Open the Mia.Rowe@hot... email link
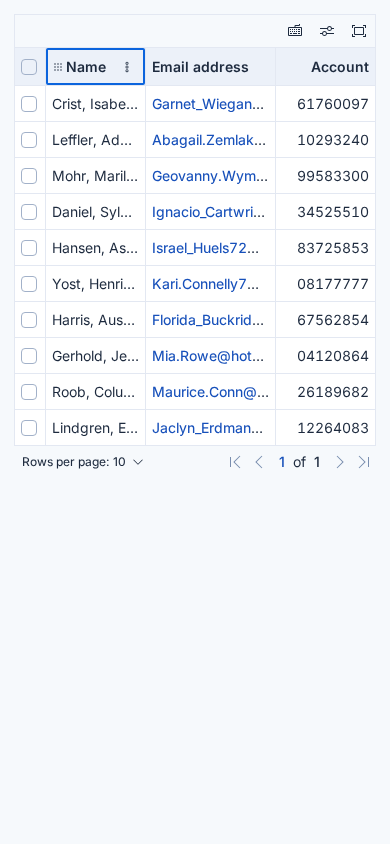This screenshot has height=844, width=390. (208, 356)
